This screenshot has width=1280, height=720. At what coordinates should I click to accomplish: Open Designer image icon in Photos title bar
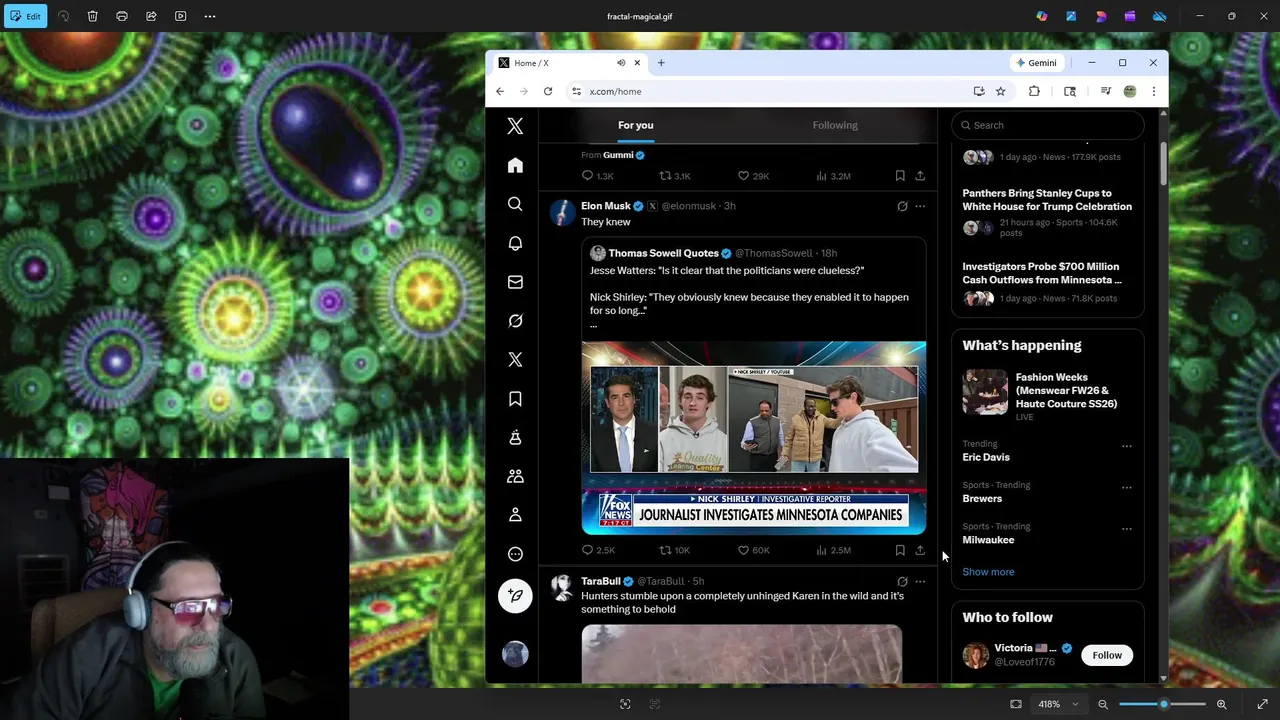[1071, 16]
